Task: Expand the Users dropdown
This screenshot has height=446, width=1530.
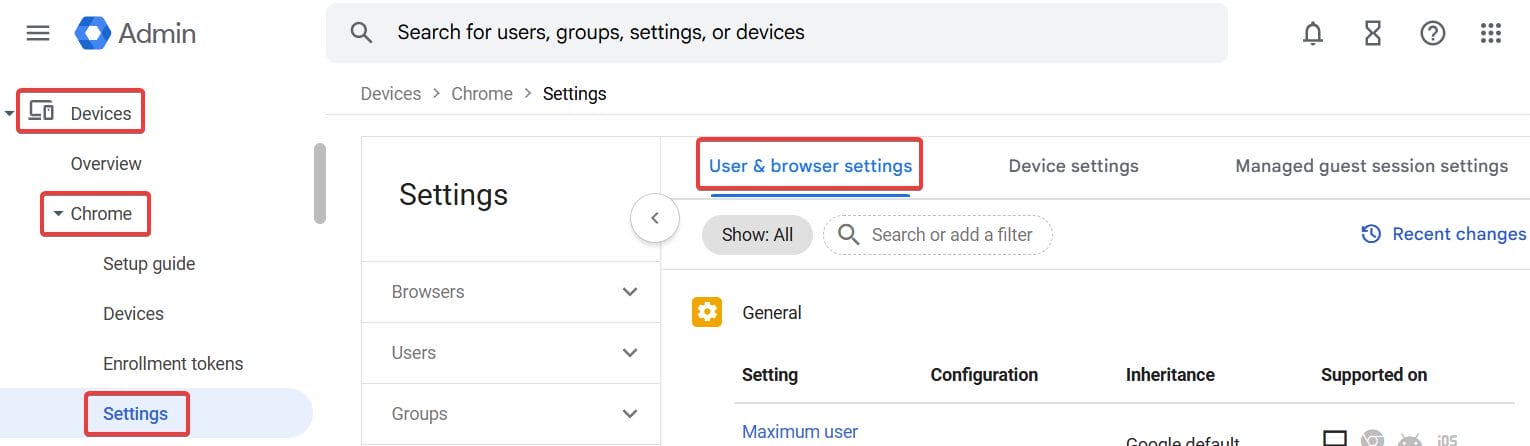Action: 630,353
